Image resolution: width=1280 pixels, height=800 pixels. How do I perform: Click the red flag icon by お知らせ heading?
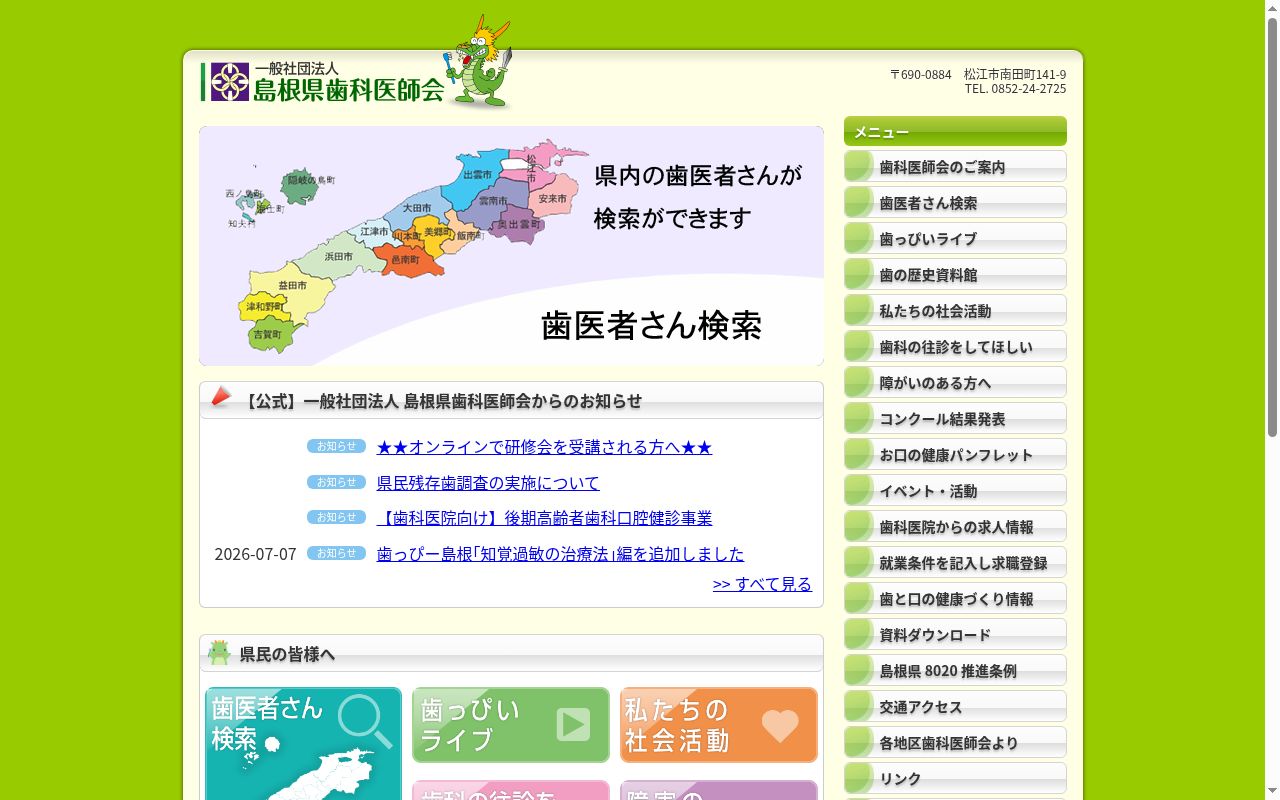pyautogui.click(x=222, y=397)
